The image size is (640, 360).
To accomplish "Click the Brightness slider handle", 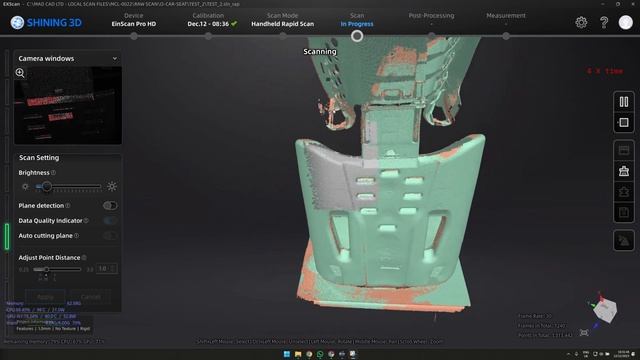I will [x=47, y=187].
